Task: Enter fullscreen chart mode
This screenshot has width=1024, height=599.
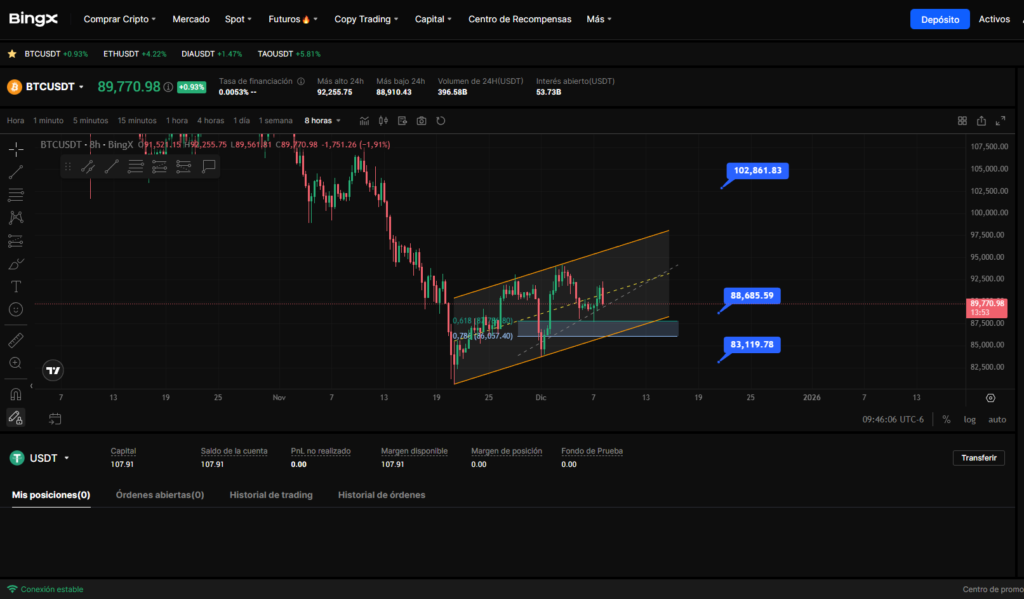Action: click(1000, 121)
